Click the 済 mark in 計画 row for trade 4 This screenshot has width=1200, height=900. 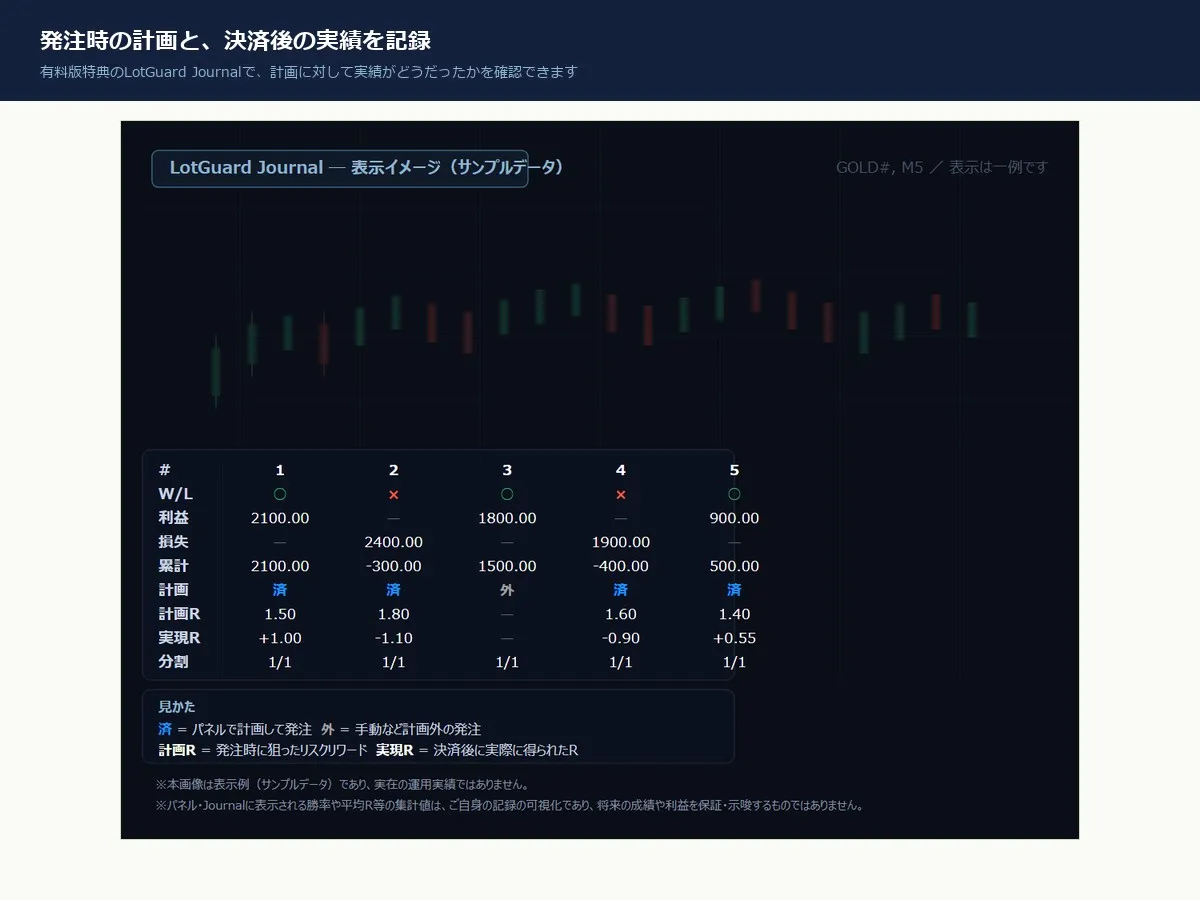tap(621, 590)
